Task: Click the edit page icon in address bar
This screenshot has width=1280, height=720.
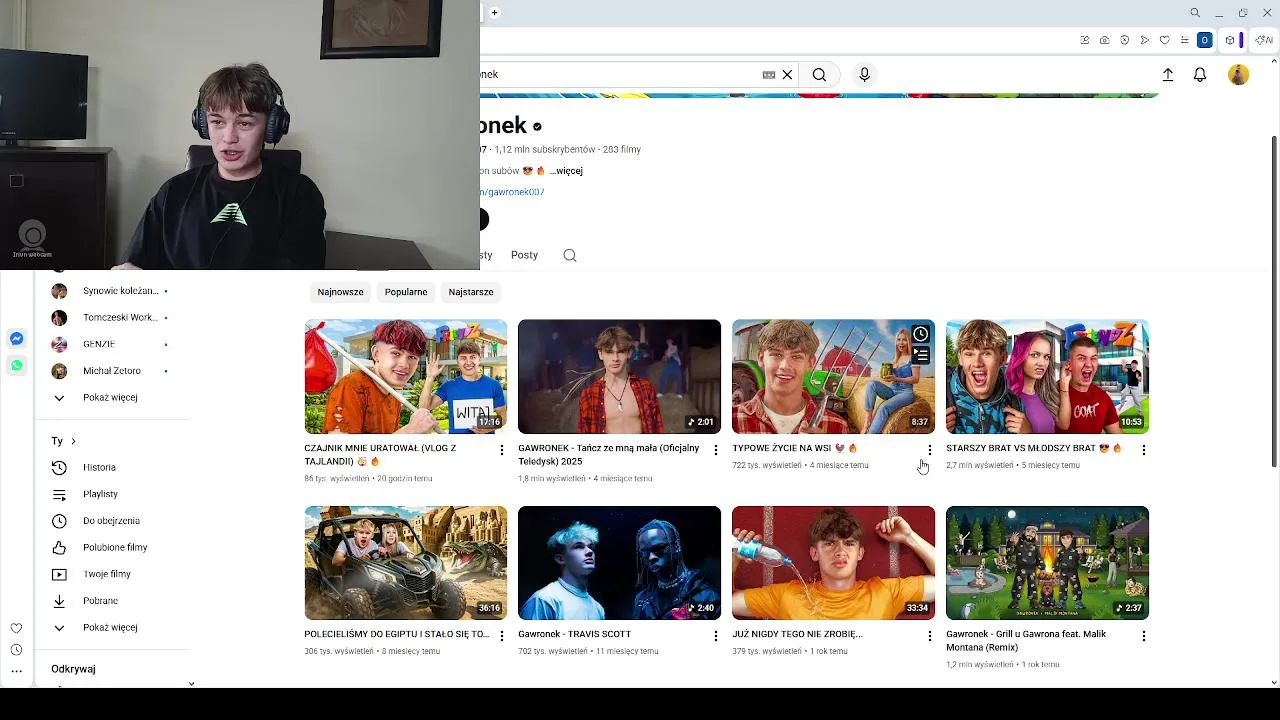Action: [1085, 40]
